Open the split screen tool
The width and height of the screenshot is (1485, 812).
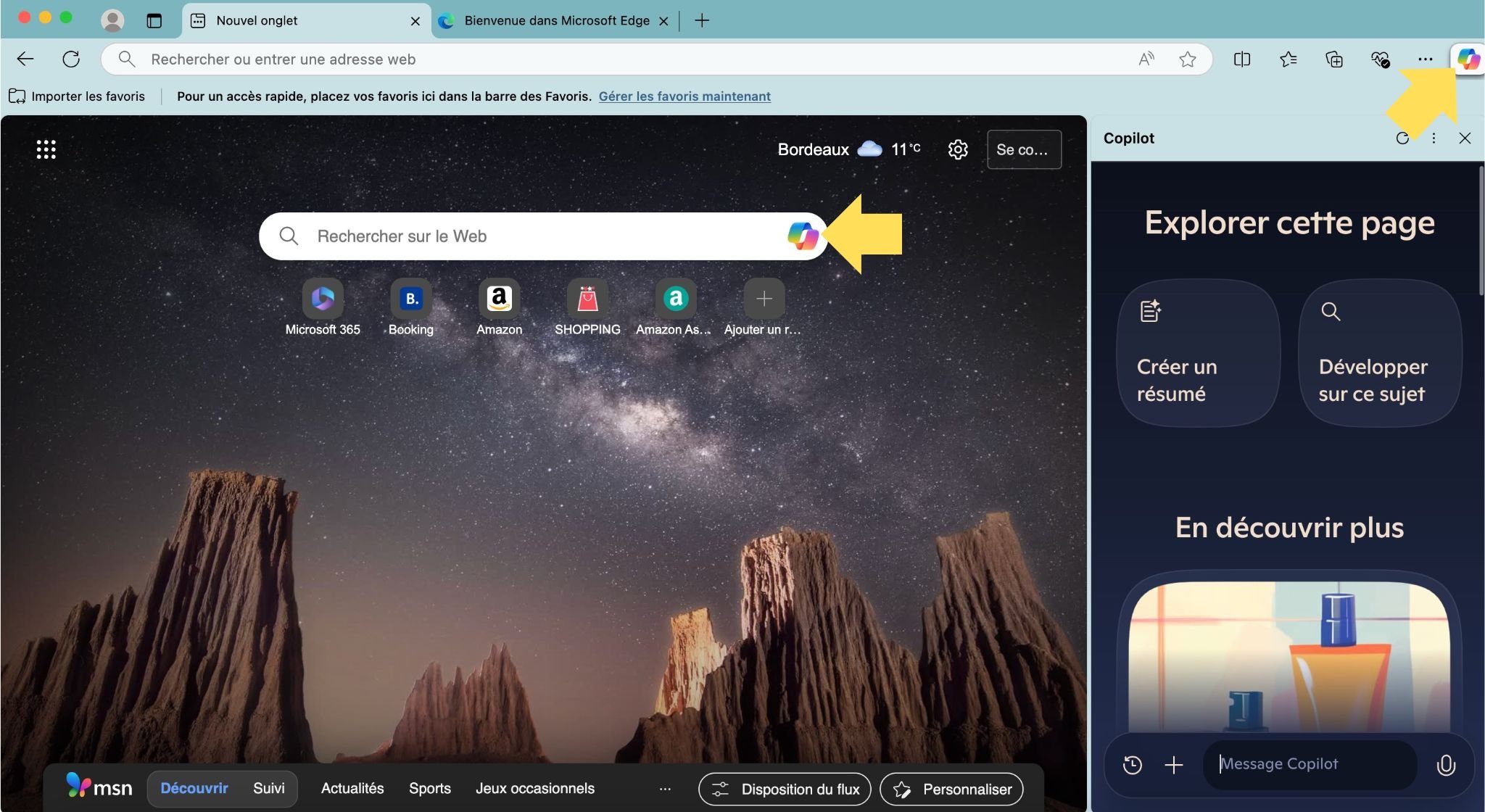(x=1242, y=59)
